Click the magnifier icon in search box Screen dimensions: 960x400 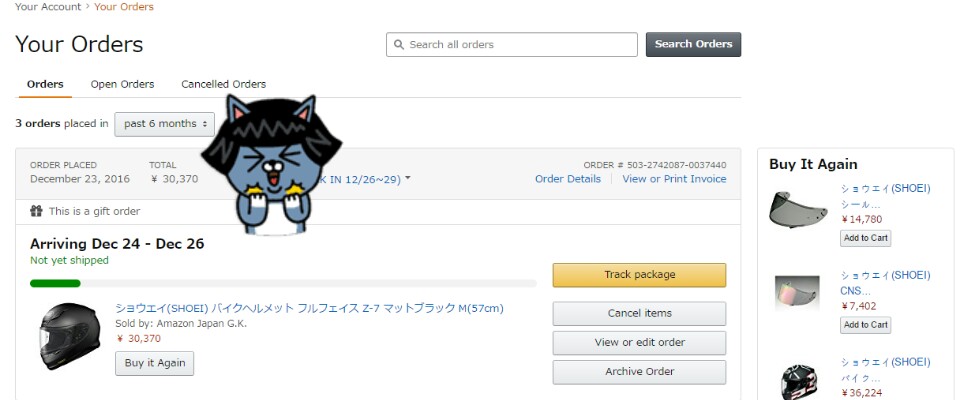pos(399,45)
